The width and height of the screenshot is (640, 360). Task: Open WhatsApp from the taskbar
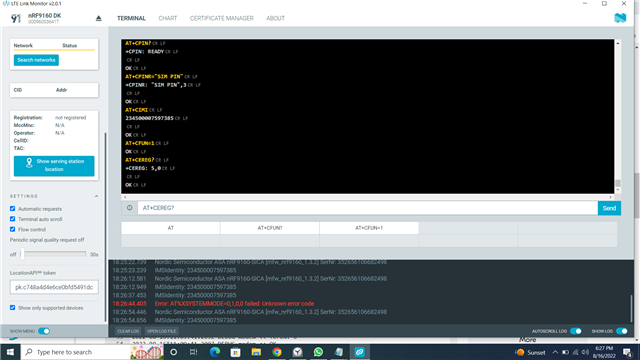[318, 352]
